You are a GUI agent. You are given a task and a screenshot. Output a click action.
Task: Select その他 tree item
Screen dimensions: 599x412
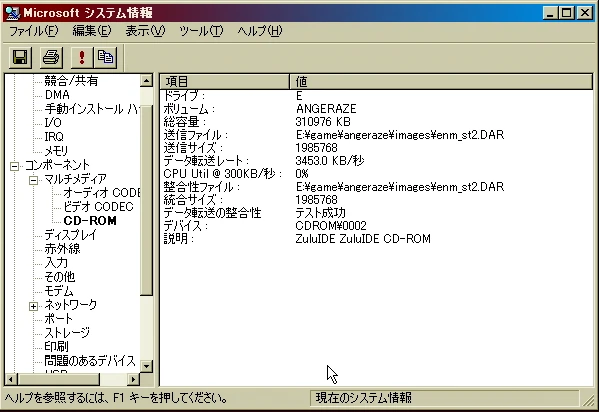(x=60, y=277)
